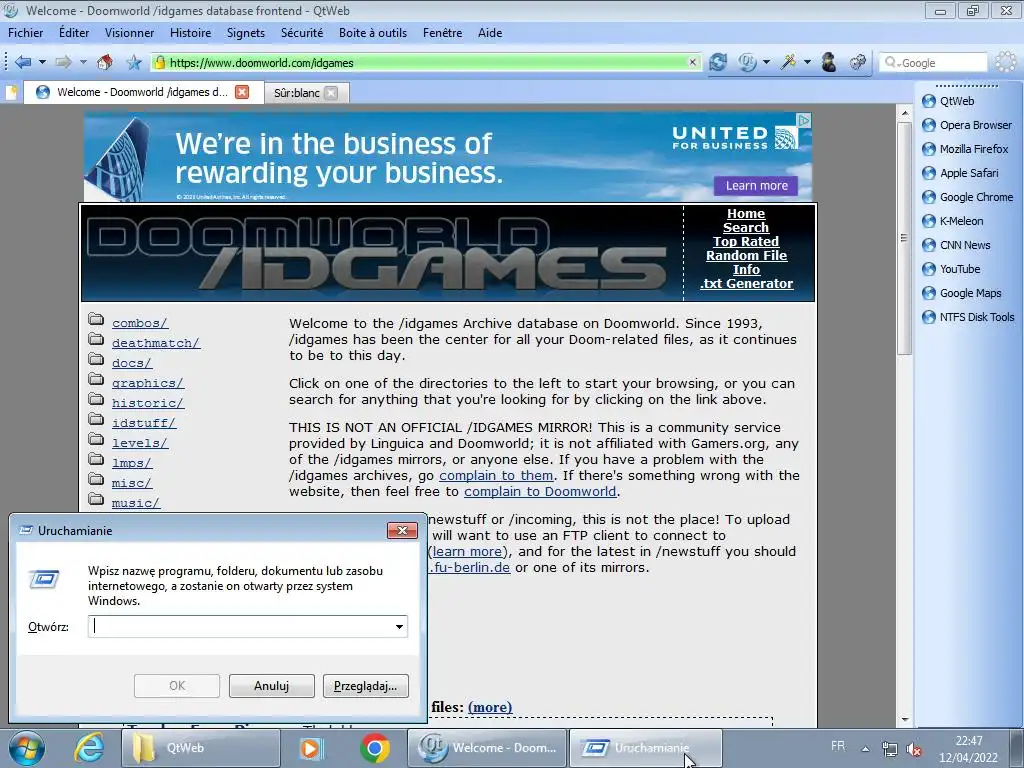Open Google Chrome from taskbar
The image size is (1024, 768).
coord(375,748)
